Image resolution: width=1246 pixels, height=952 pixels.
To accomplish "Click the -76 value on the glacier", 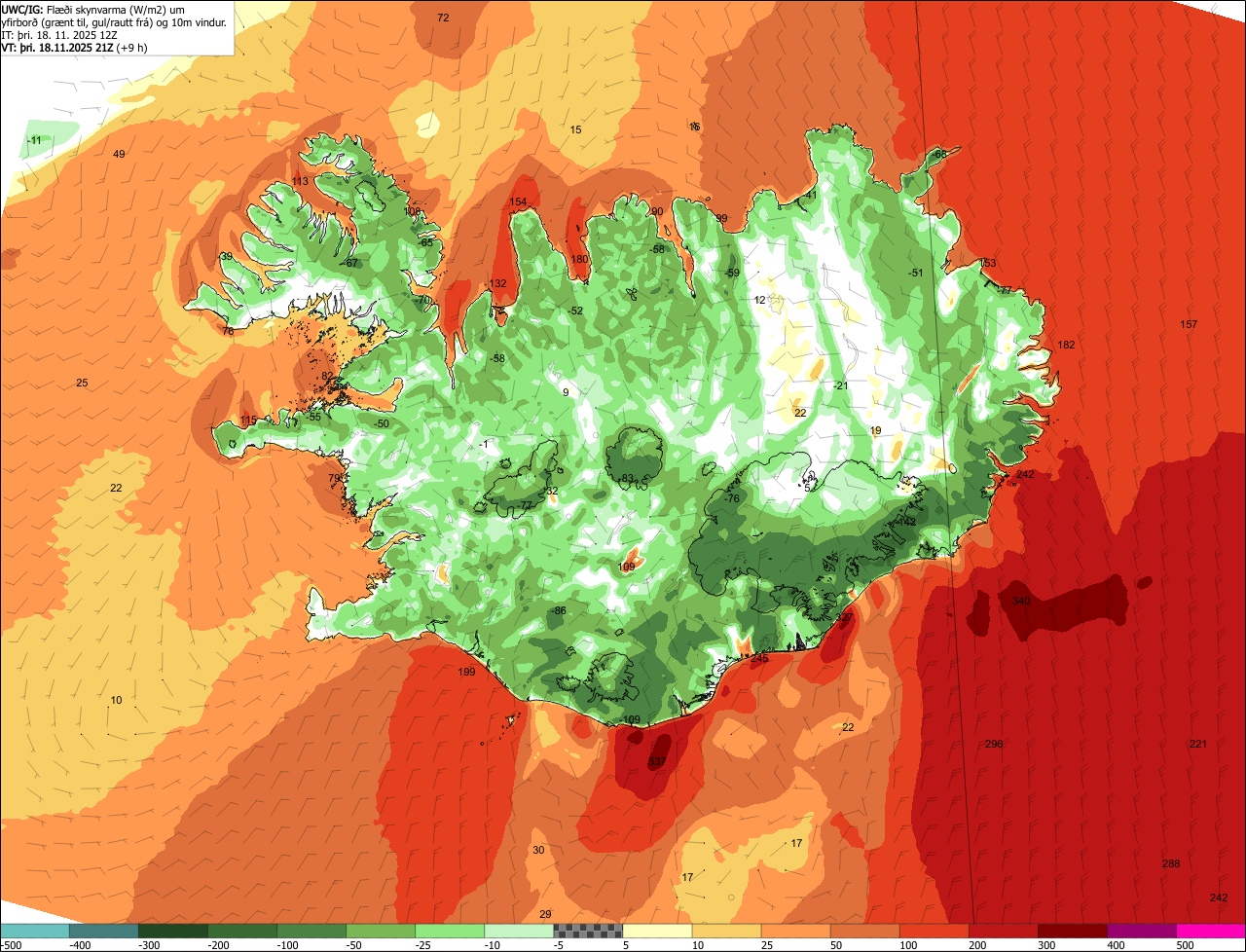I will pyautogui.click(x=732, y=499).
